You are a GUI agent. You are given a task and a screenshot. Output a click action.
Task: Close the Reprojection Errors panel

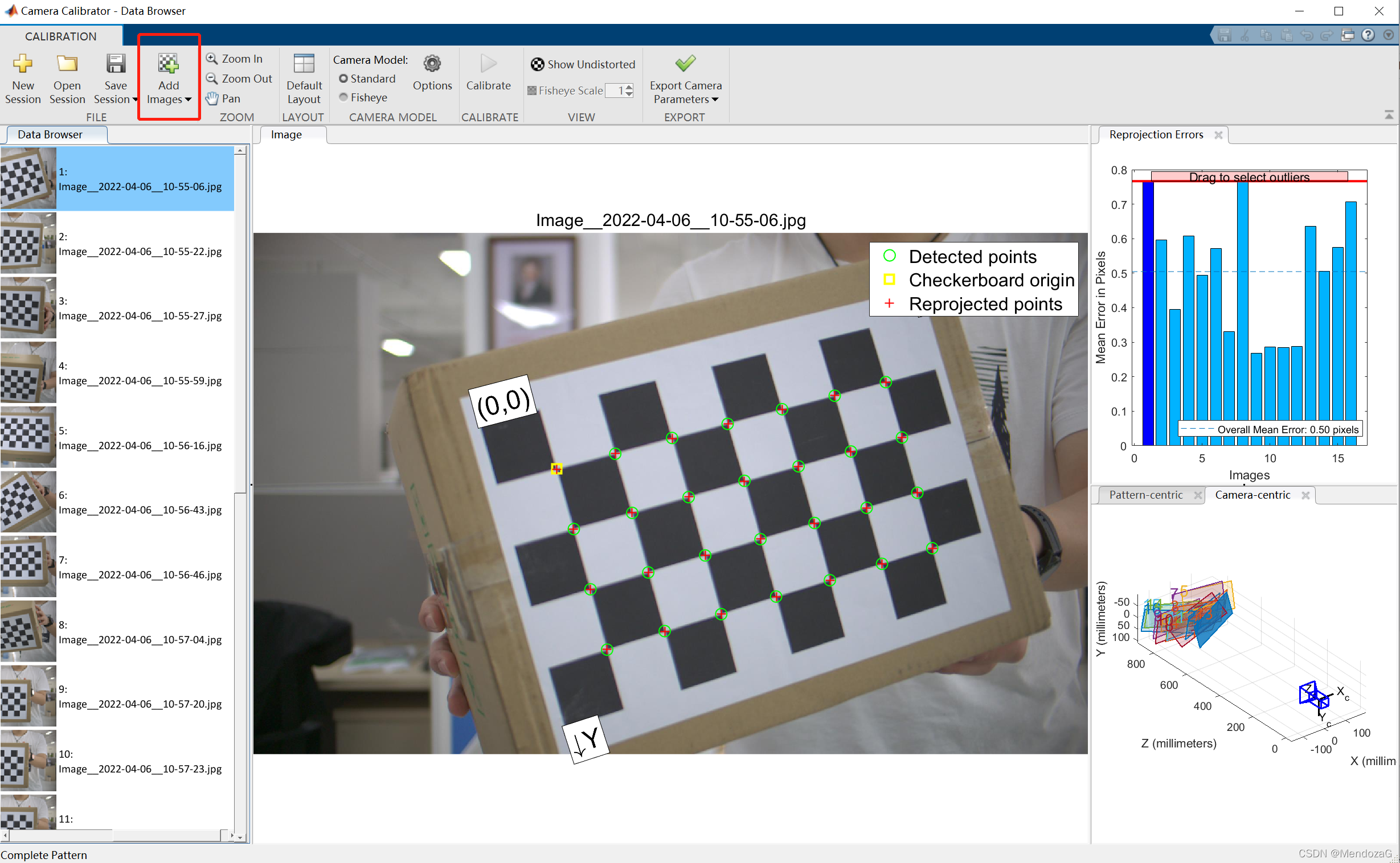(x=1218, y=135)
